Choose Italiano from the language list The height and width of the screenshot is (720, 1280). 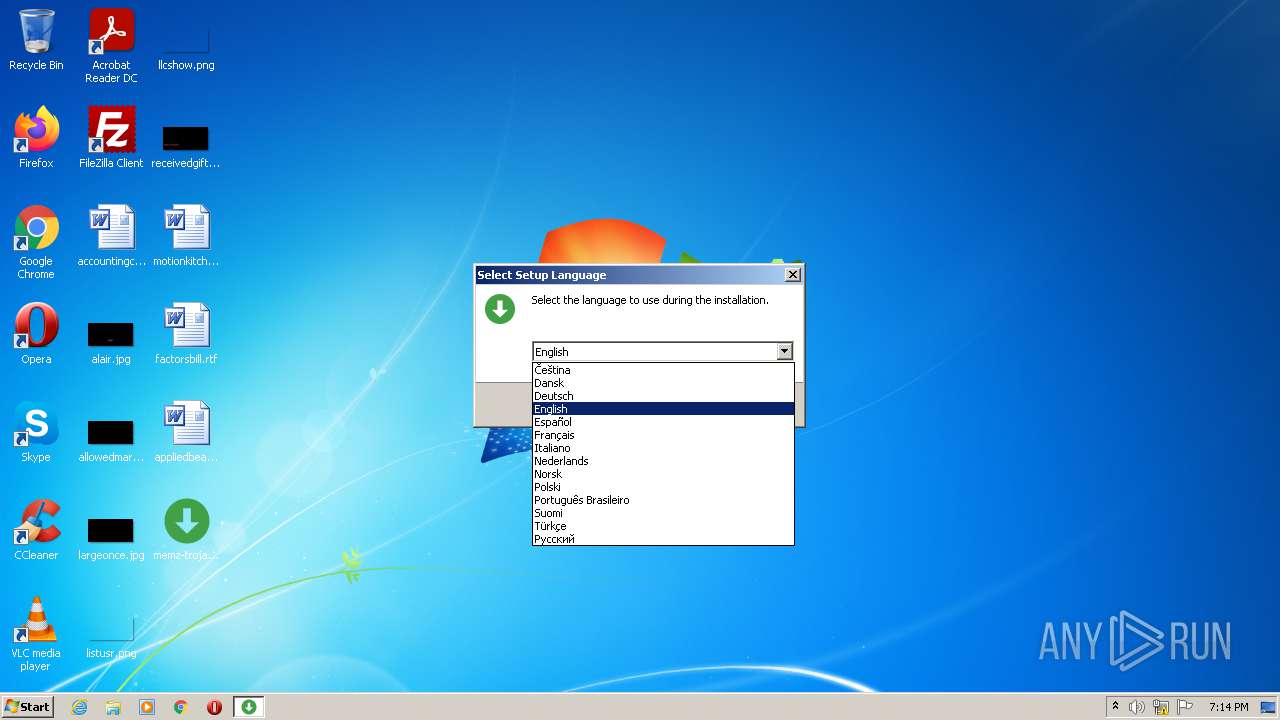coord(663,448)
